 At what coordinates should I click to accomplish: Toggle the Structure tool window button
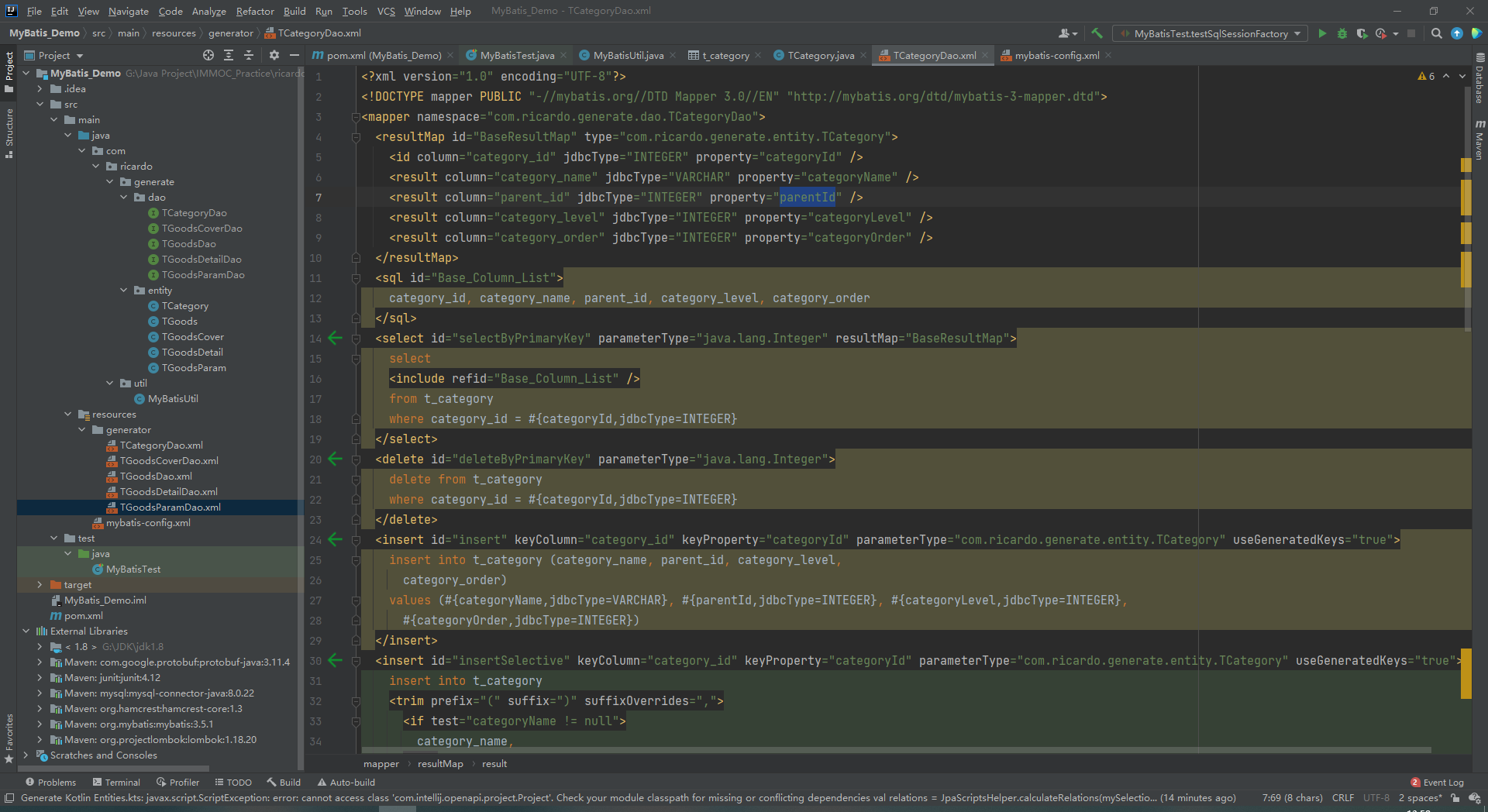tap(9, 132)
